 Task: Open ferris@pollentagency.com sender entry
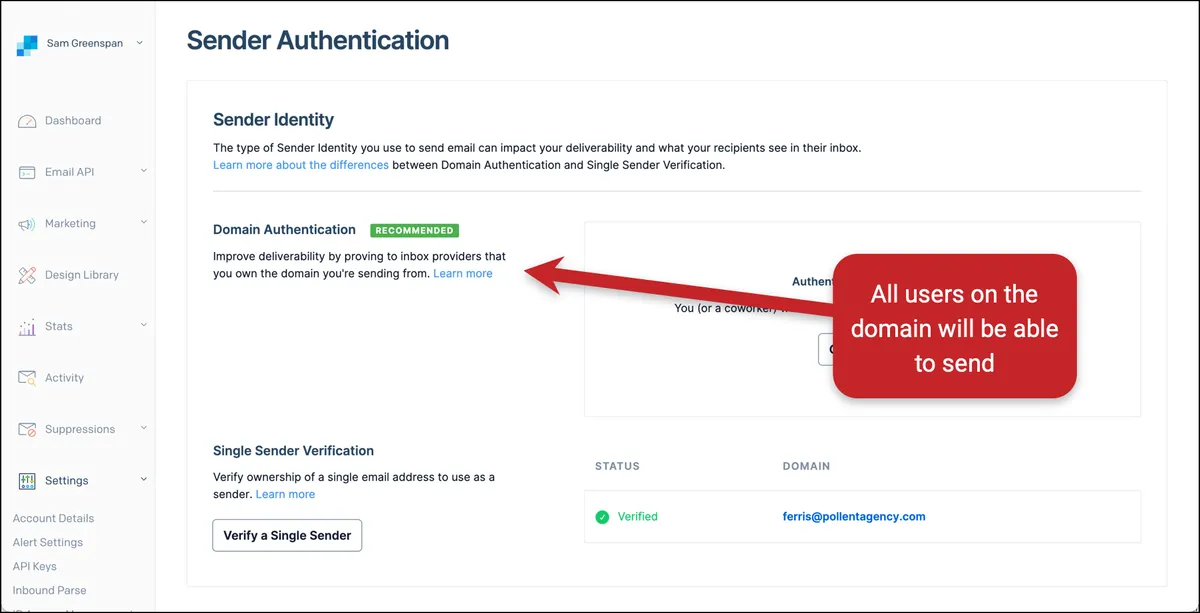[854, 517]
